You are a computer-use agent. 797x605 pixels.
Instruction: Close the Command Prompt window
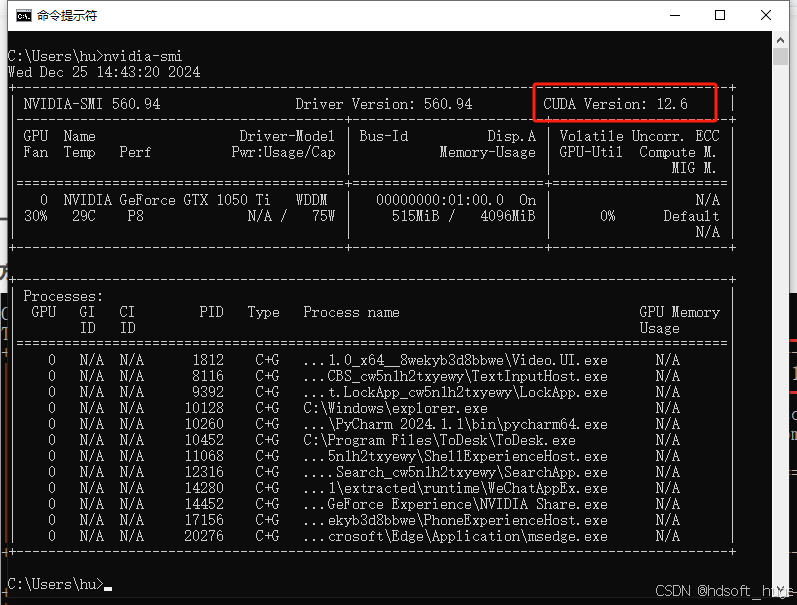coord(765,15)
